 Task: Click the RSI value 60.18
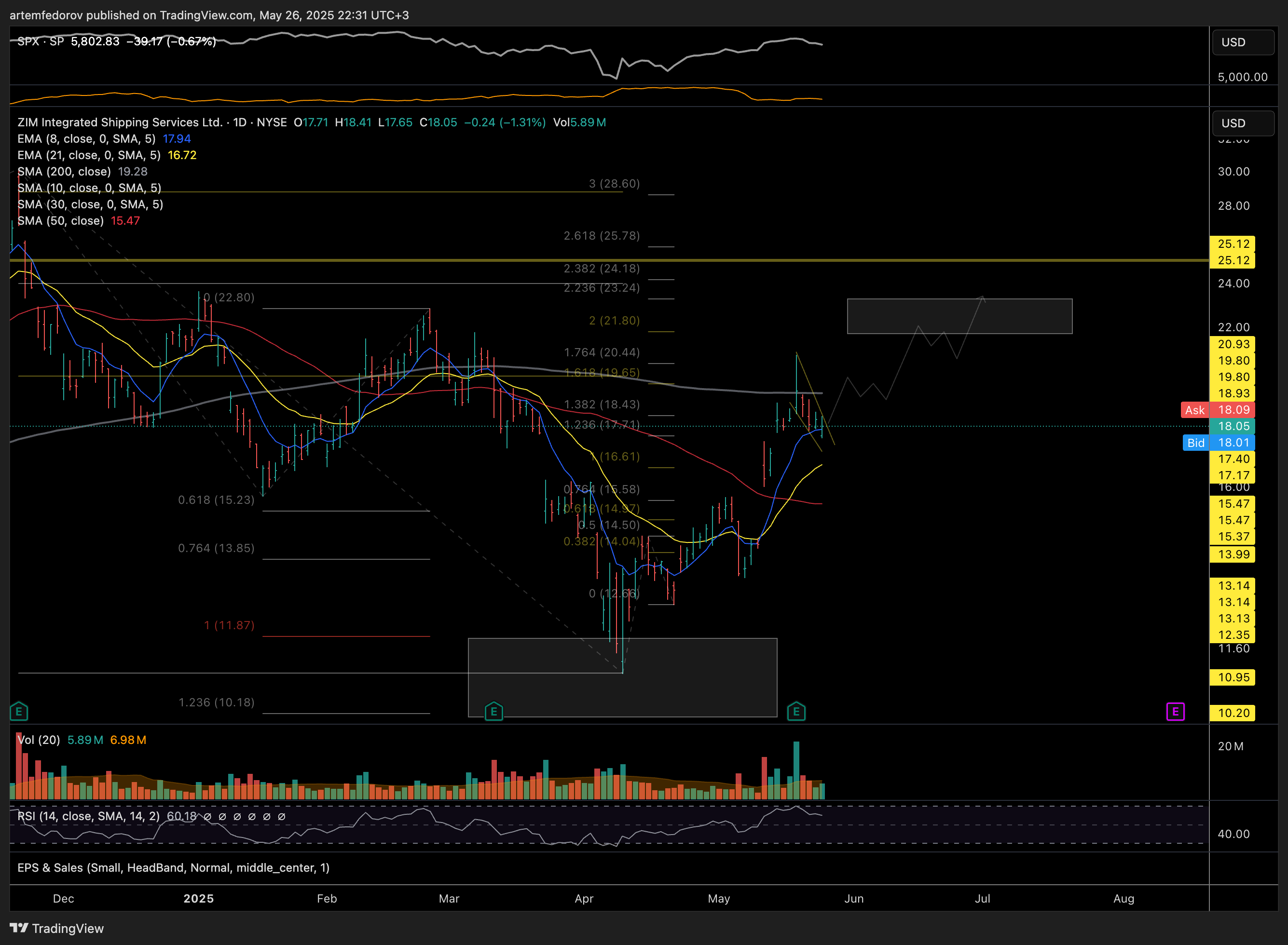[181, 816]
